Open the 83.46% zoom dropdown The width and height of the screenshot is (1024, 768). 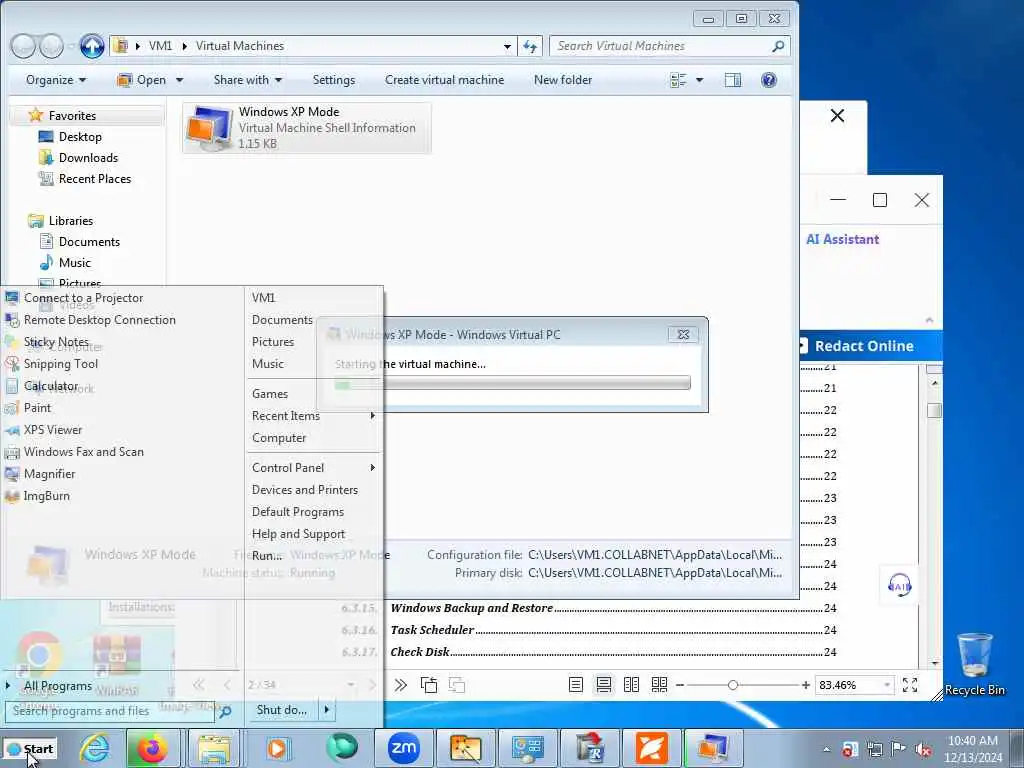pos(887,685)
